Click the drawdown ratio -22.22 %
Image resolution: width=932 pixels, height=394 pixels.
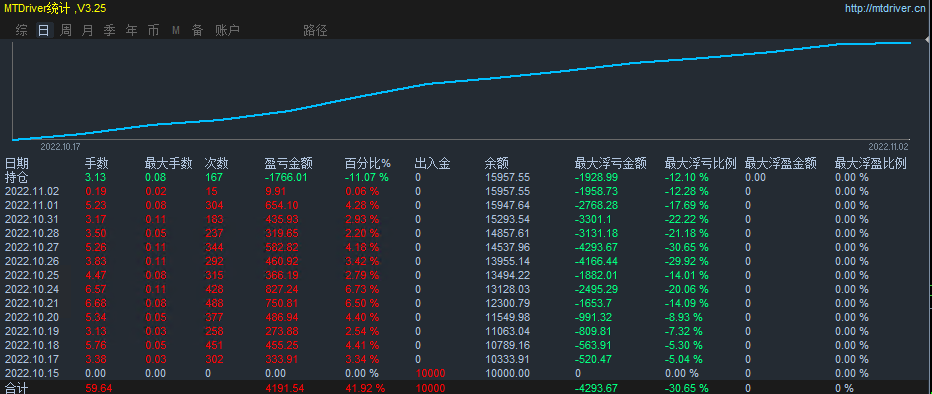(687, 219)
